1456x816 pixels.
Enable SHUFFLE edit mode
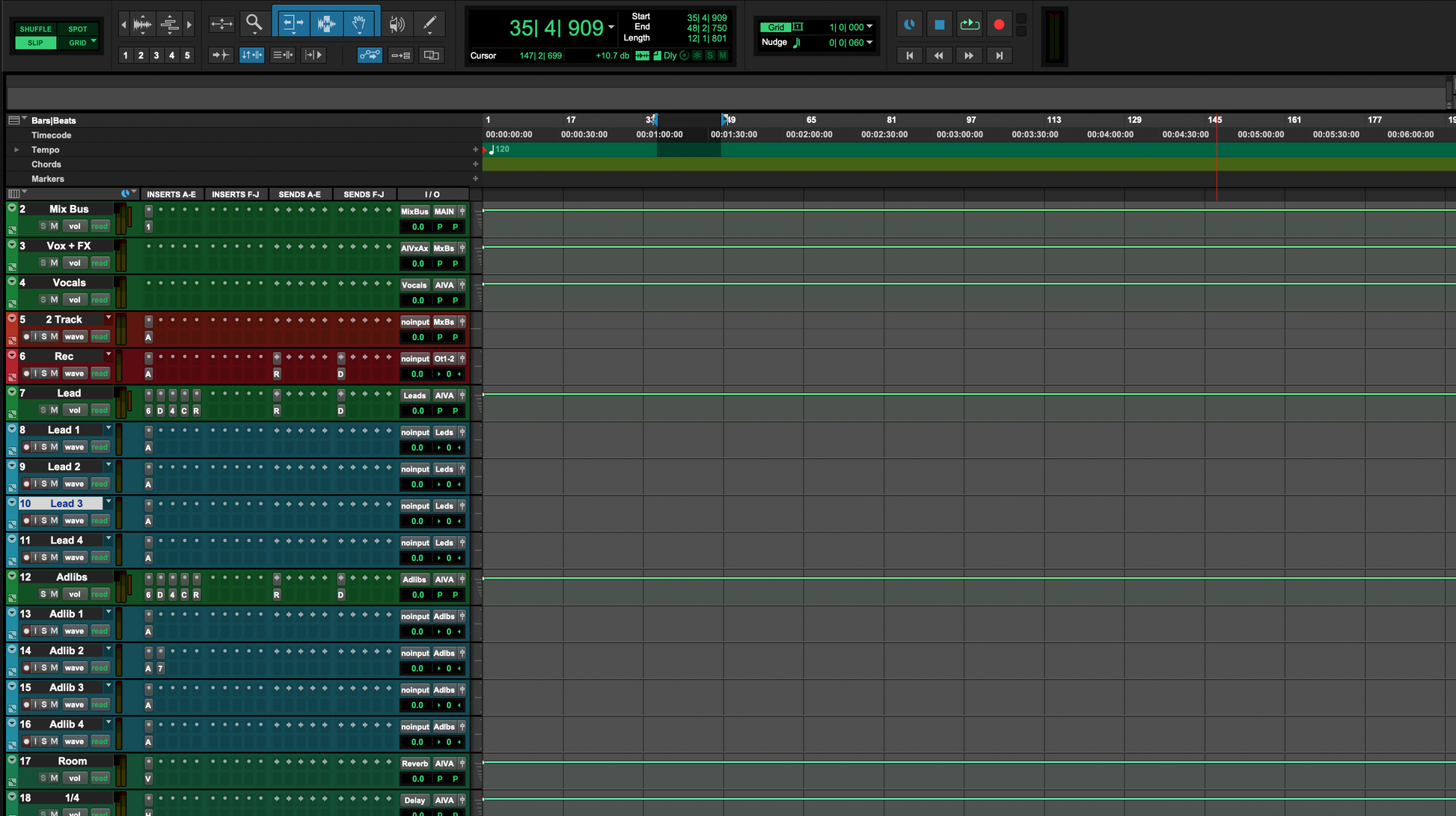click(x=35, y=29)
